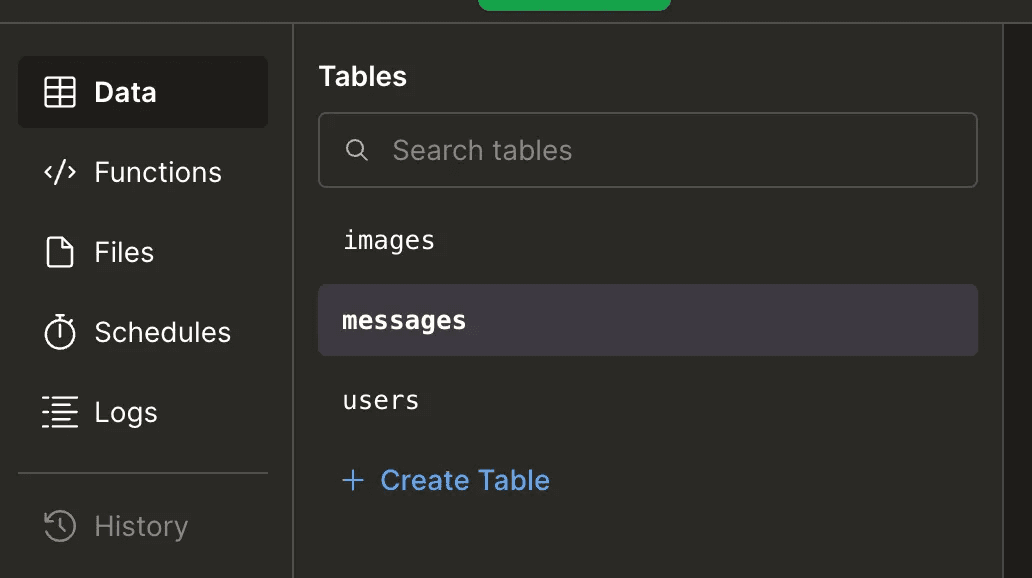The image size is (1032, 578).
Task: Open the Data section label
Action: coord(125,93)
